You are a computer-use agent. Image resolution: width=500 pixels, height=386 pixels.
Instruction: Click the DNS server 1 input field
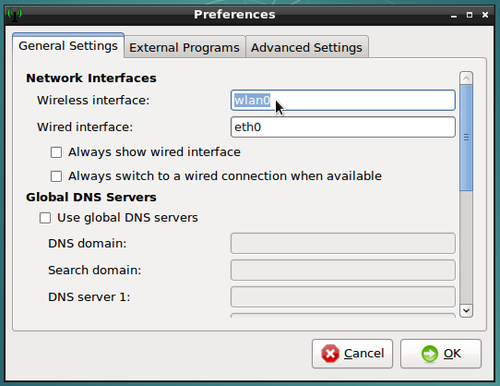[343, 297]
